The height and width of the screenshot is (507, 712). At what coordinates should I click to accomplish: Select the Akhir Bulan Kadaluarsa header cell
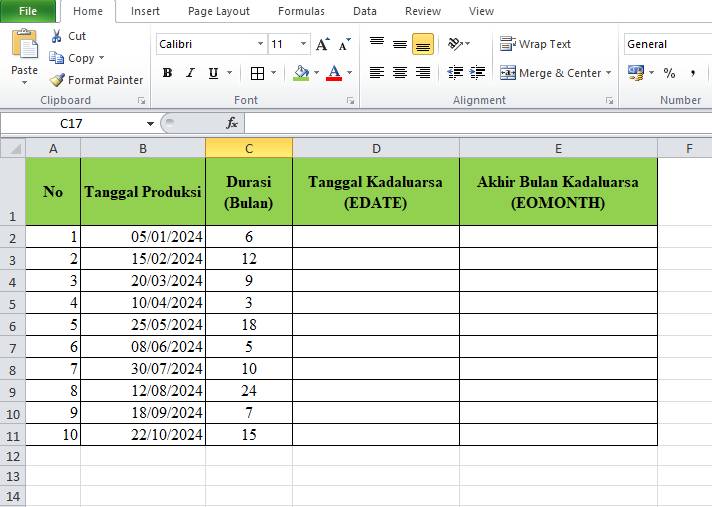coord(559,192)
